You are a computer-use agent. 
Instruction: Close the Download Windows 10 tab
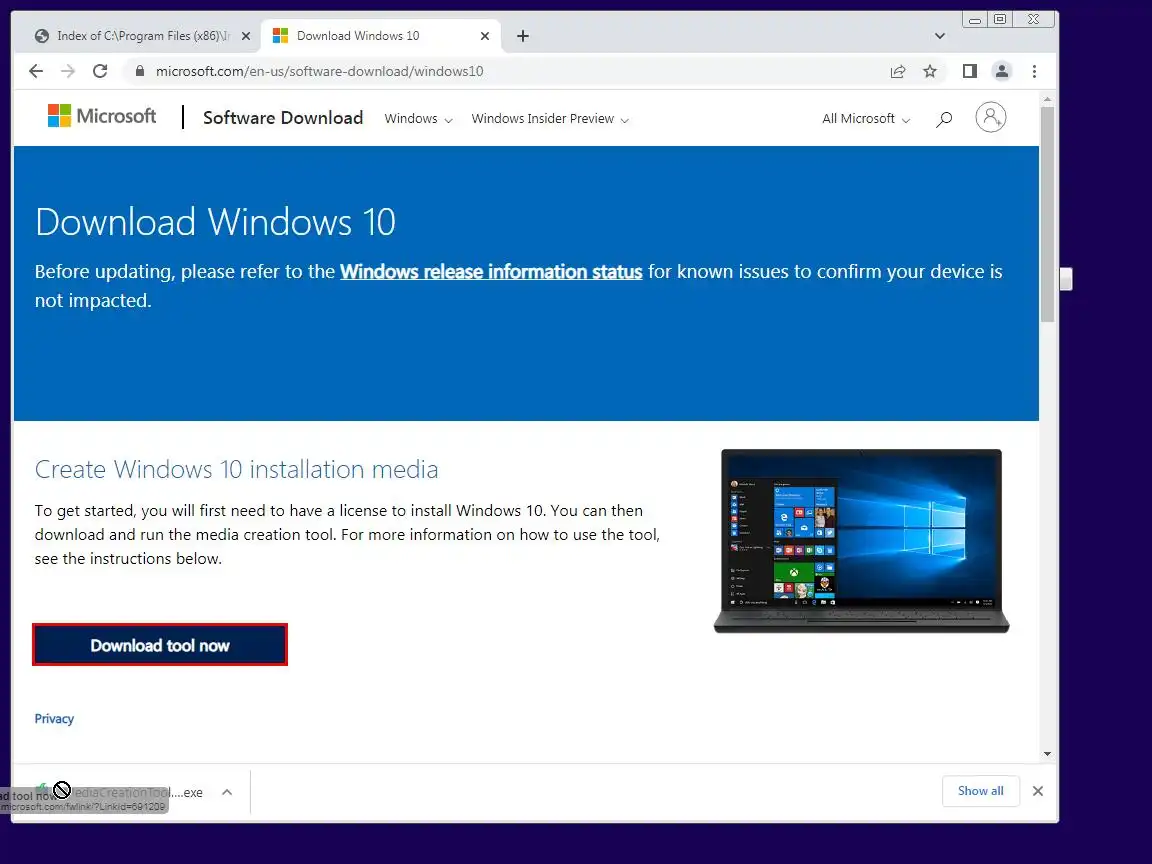pos(485,36)
